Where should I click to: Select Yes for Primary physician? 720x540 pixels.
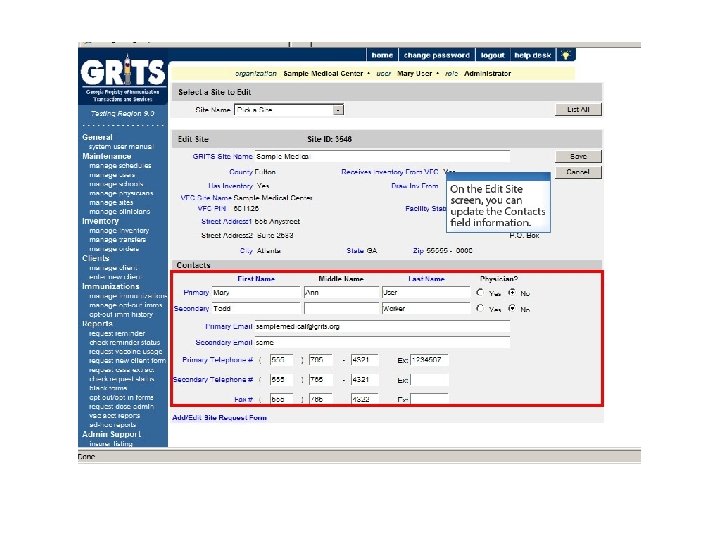pos(480,292)
